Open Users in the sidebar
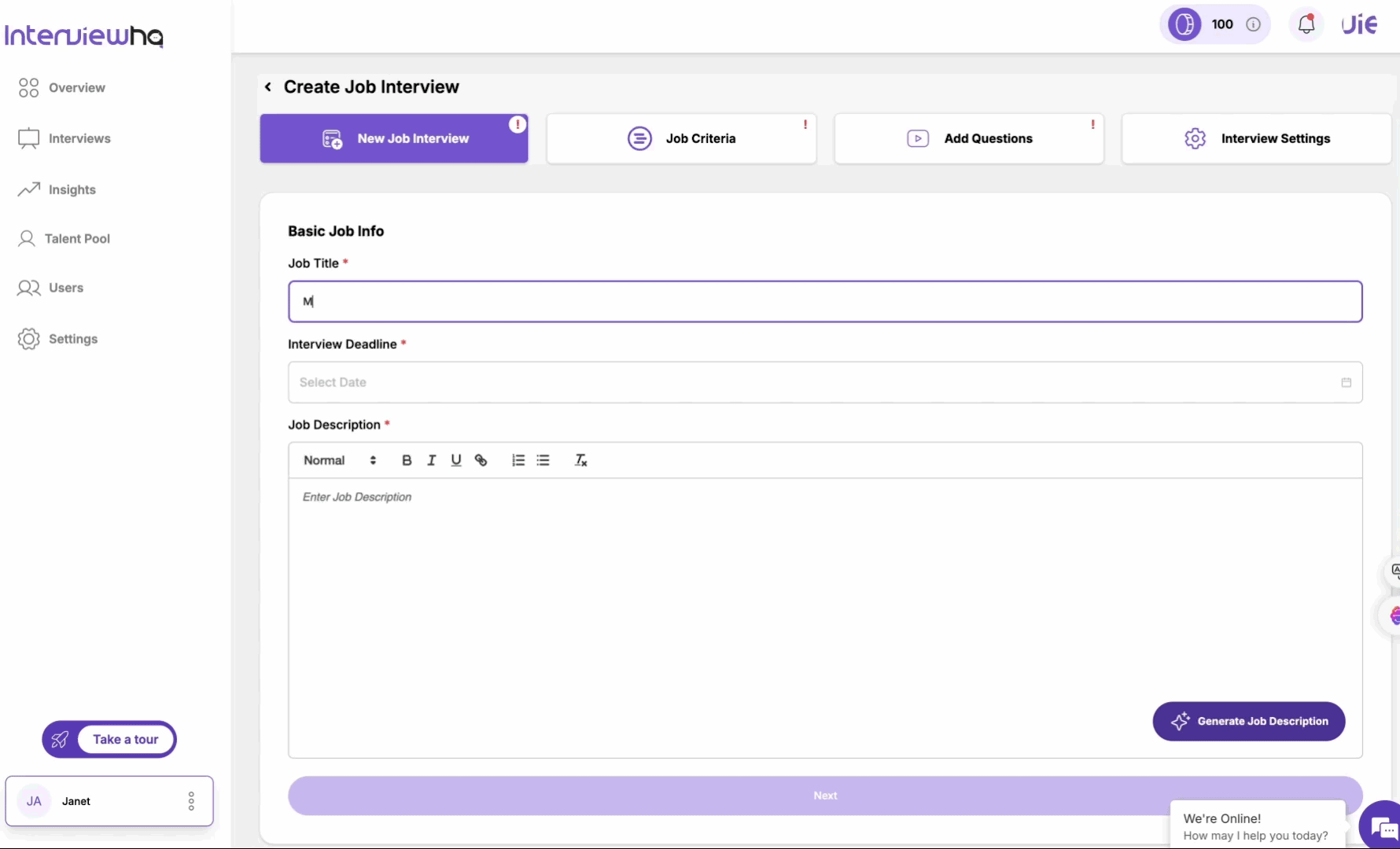The width and height of the screenshot is (1400, 849). [50, 288]
